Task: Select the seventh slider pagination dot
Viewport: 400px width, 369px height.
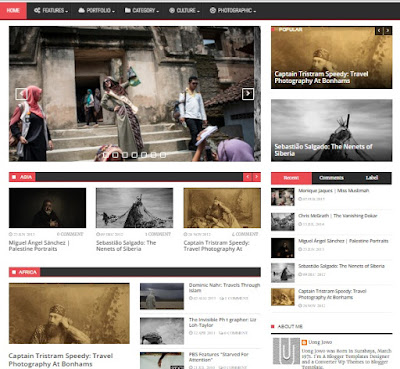Action: pyautogui.click(x=163, y=155)
